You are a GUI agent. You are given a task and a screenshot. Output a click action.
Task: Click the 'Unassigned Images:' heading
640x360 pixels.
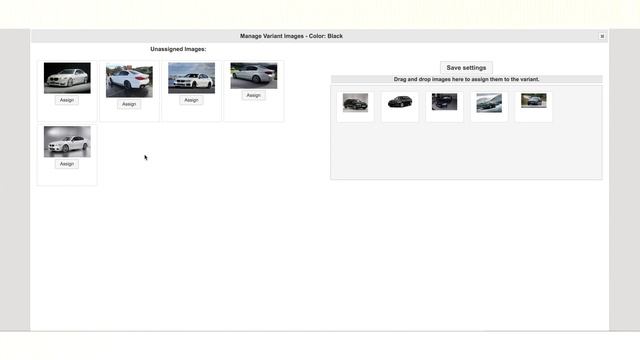point(178,49)
